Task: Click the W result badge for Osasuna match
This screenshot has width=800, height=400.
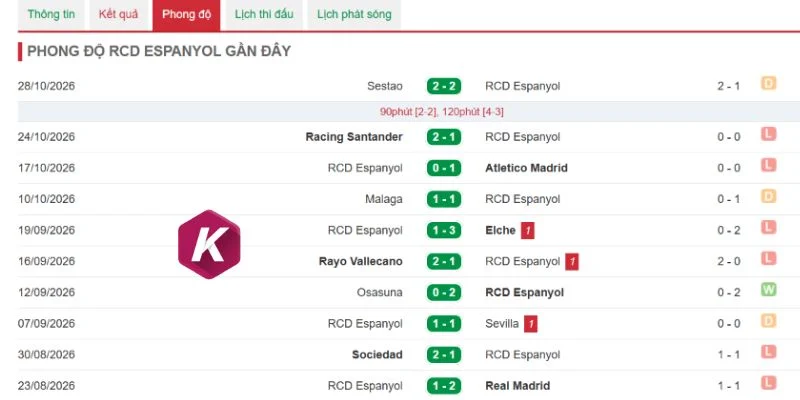Action: point(768,290)
